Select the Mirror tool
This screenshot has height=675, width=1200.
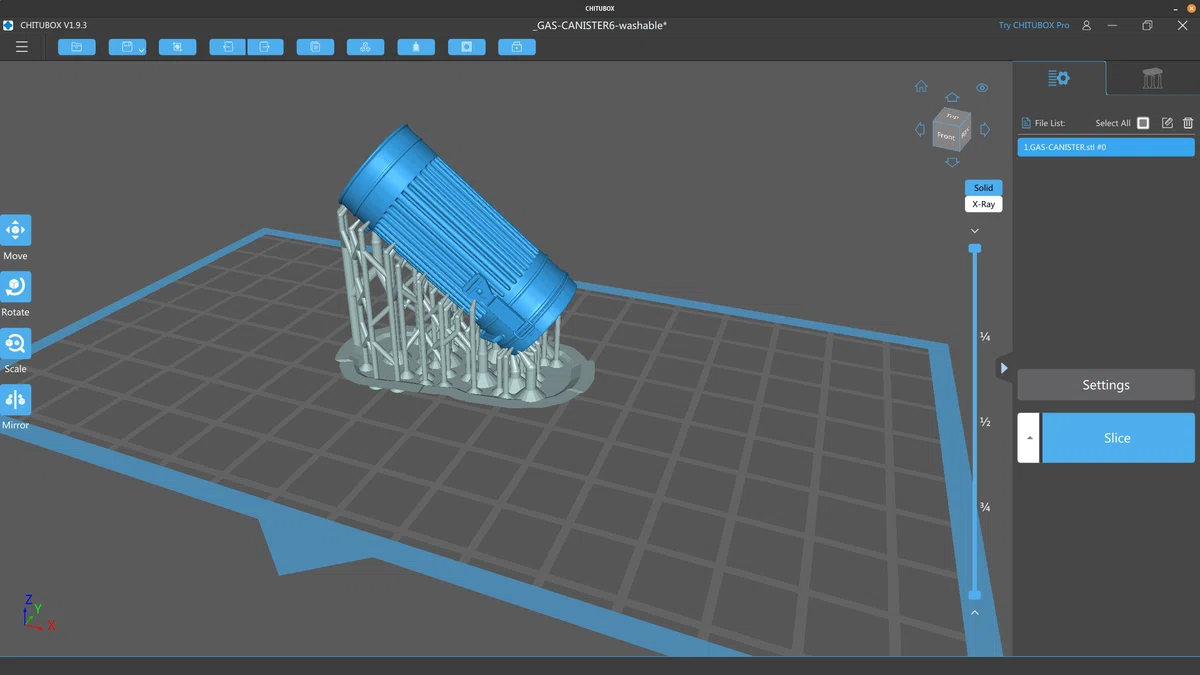(x=15, y=400)
